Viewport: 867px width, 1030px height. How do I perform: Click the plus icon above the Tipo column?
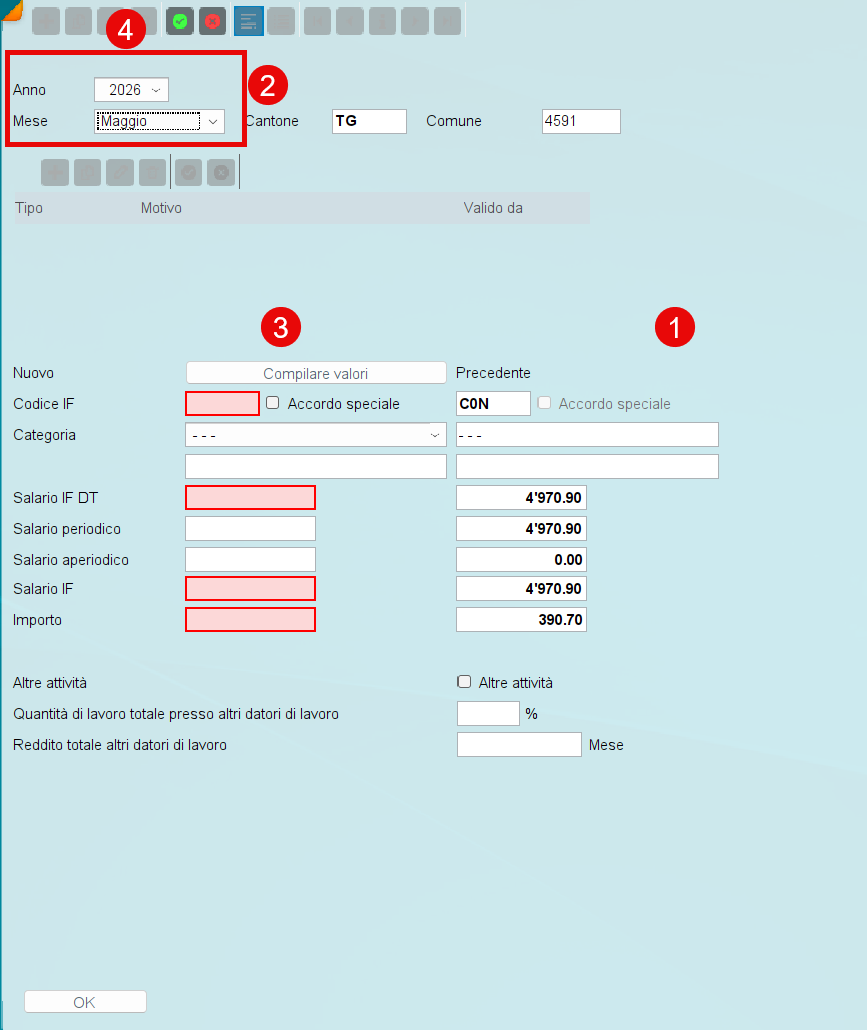pyautogui.click(x=55, y=172)
